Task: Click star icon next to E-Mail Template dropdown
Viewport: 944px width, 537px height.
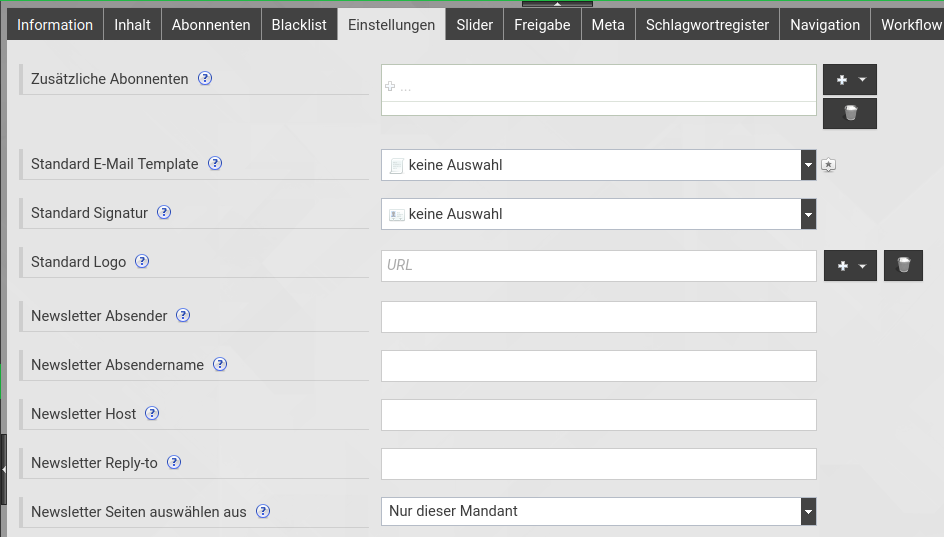Action: 828,165
